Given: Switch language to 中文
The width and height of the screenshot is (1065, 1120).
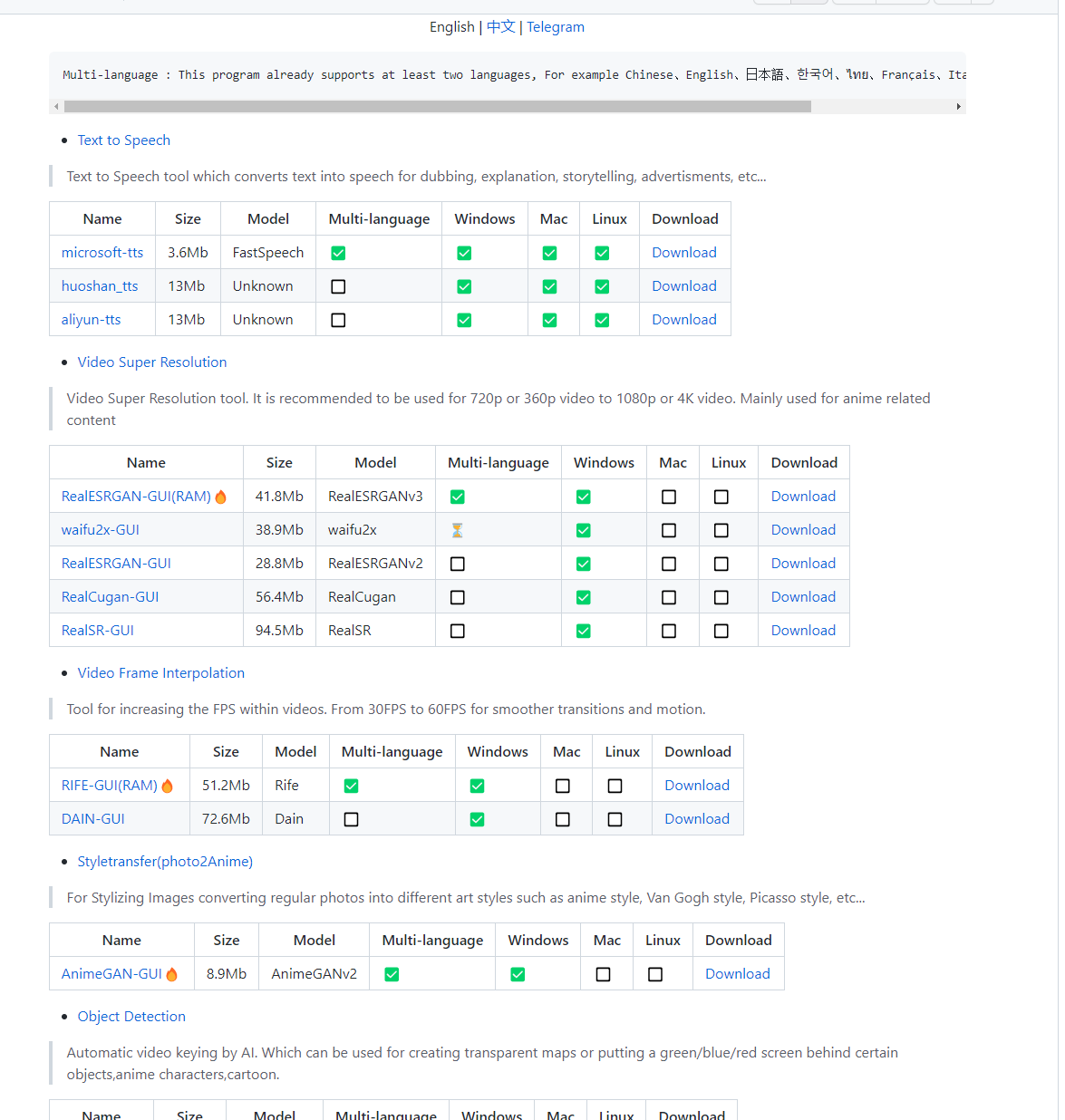Looking at the screenshot, I should click(500, 27).
